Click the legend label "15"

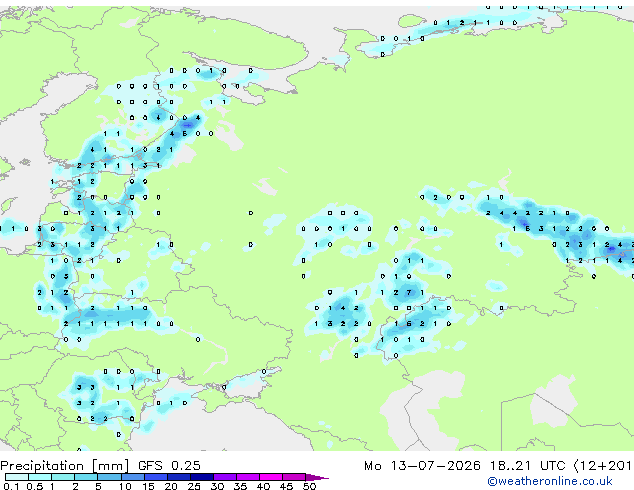click(x=148, y=486)
